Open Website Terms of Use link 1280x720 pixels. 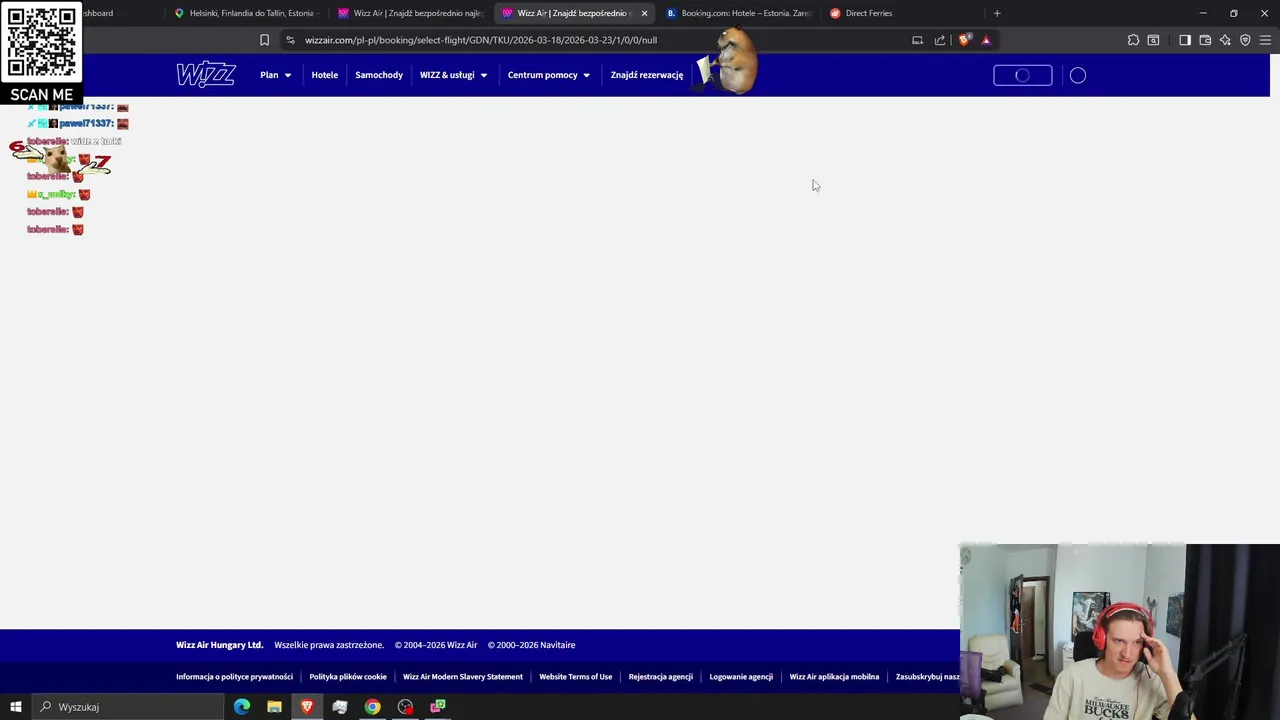[576, 677]
